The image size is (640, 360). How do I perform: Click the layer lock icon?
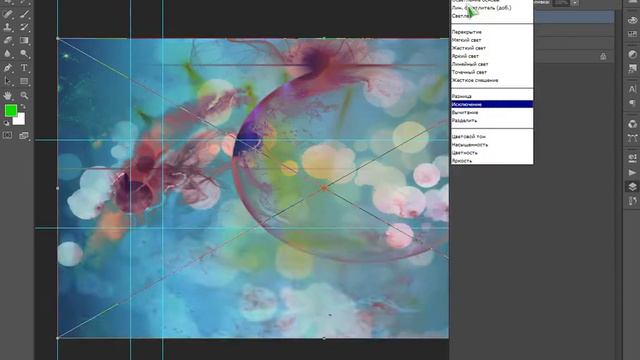(x=603, y=56)
